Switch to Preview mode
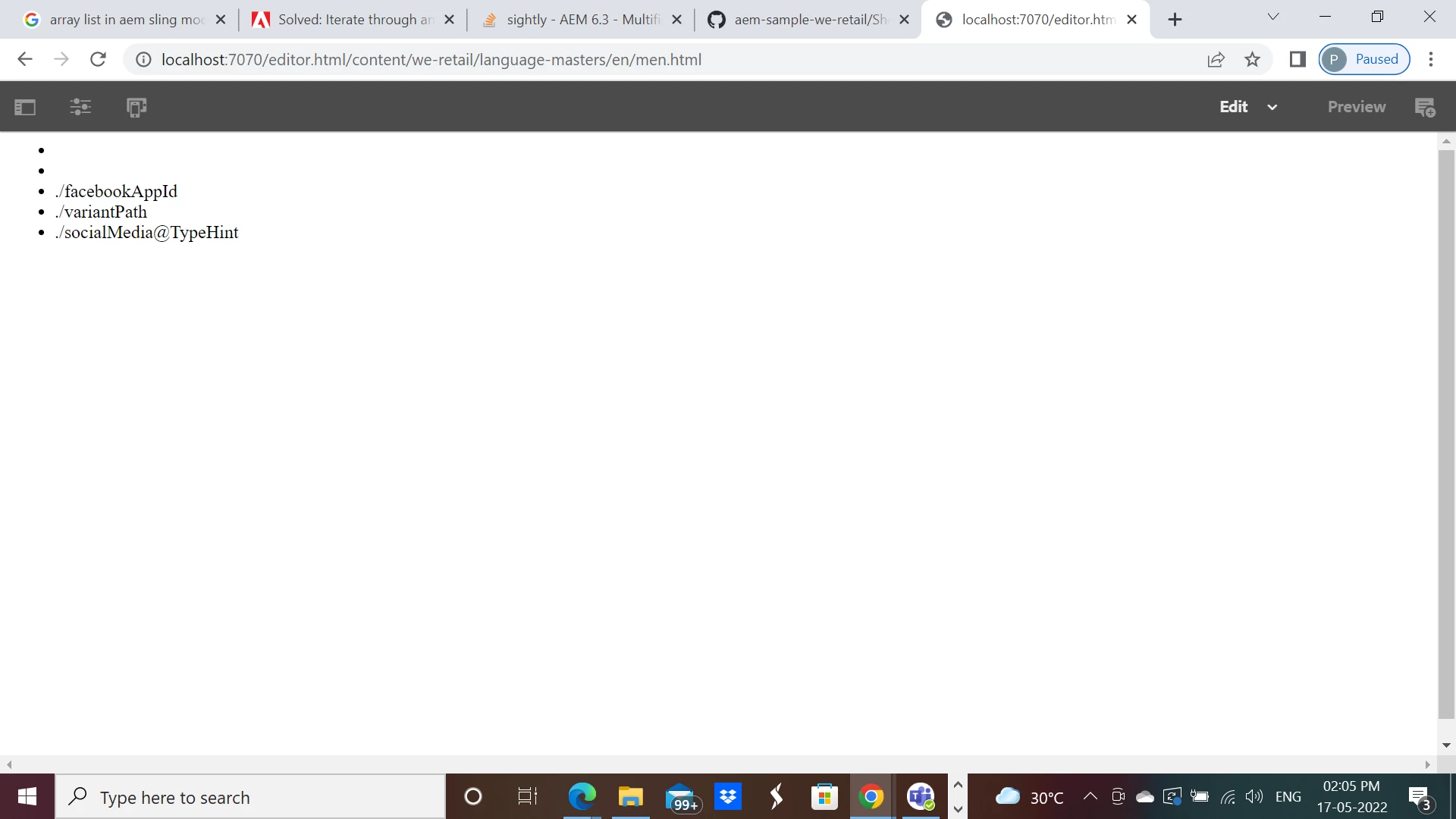Screen dimensions: 1456x819 pos(1356,107)
